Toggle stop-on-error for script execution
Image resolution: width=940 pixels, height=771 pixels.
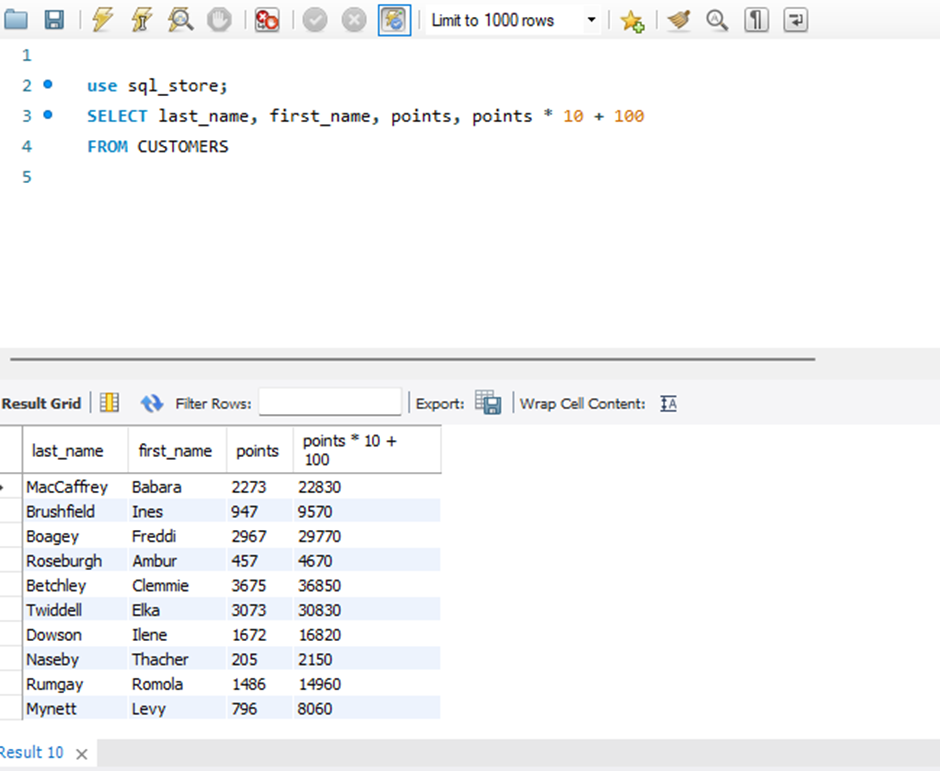coord(266,20)
